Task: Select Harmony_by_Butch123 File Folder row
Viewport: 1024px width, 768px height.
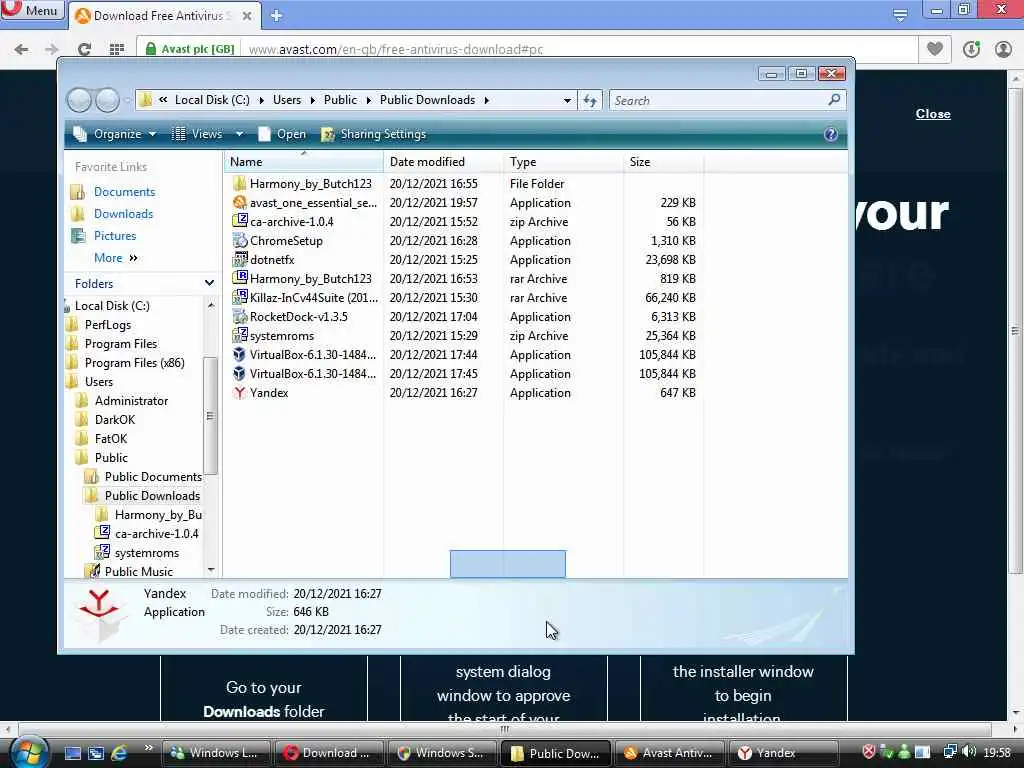Action: tap(464, 184)
